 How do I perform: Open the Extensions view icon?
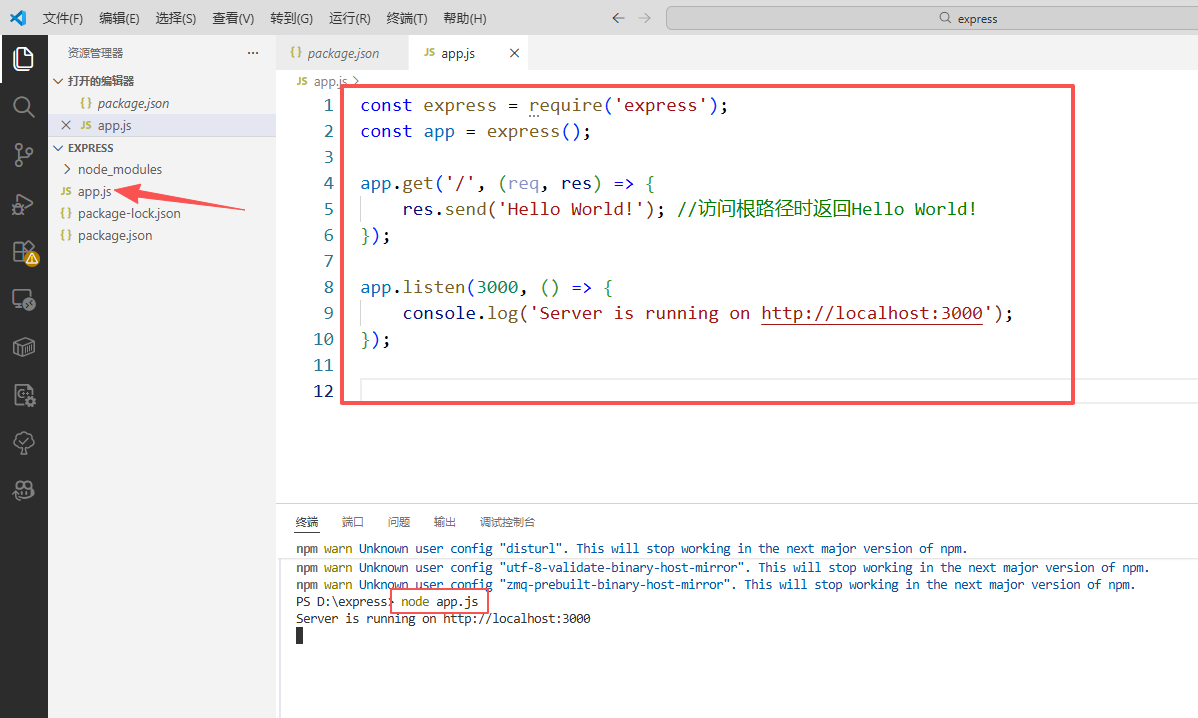(x=23, y=252)
